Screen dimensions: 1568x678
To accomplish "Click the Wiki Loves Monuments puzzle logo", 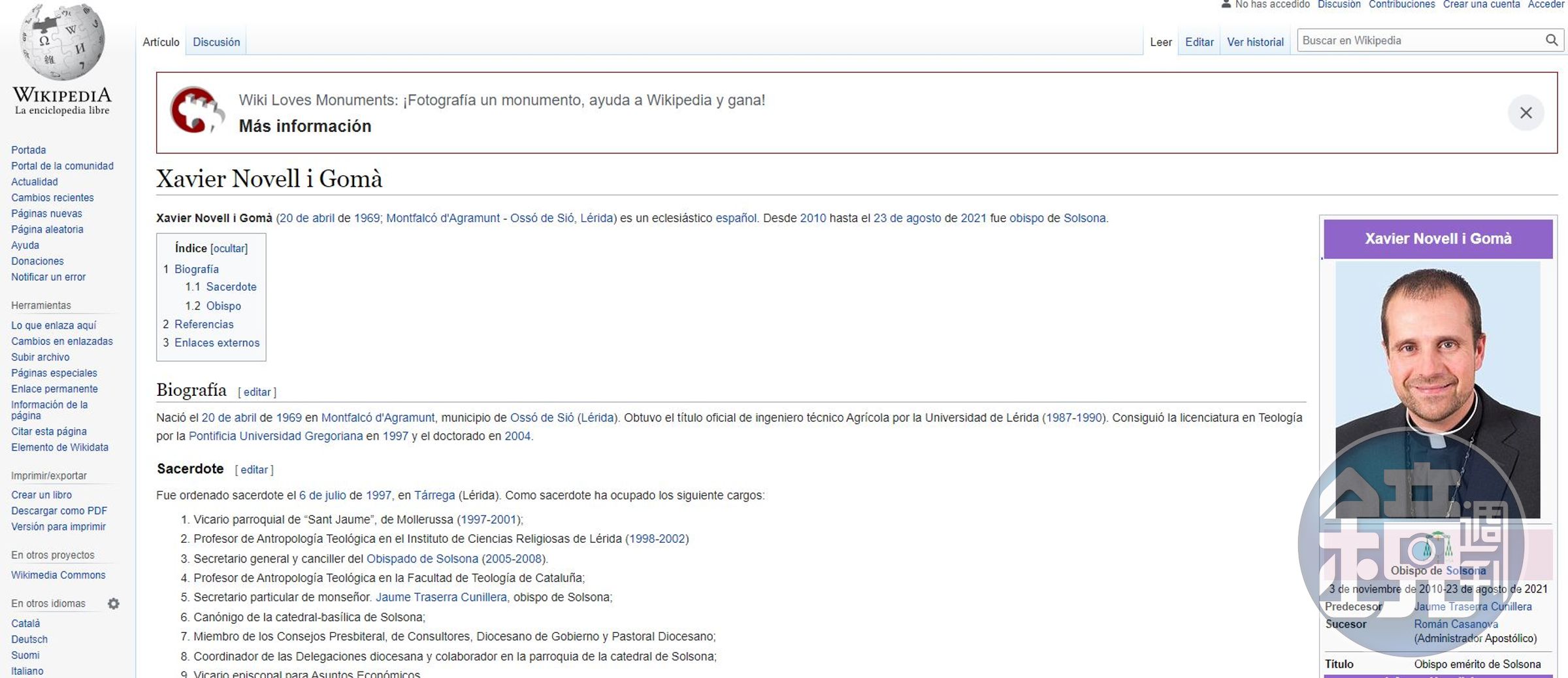I will point(197,110).
